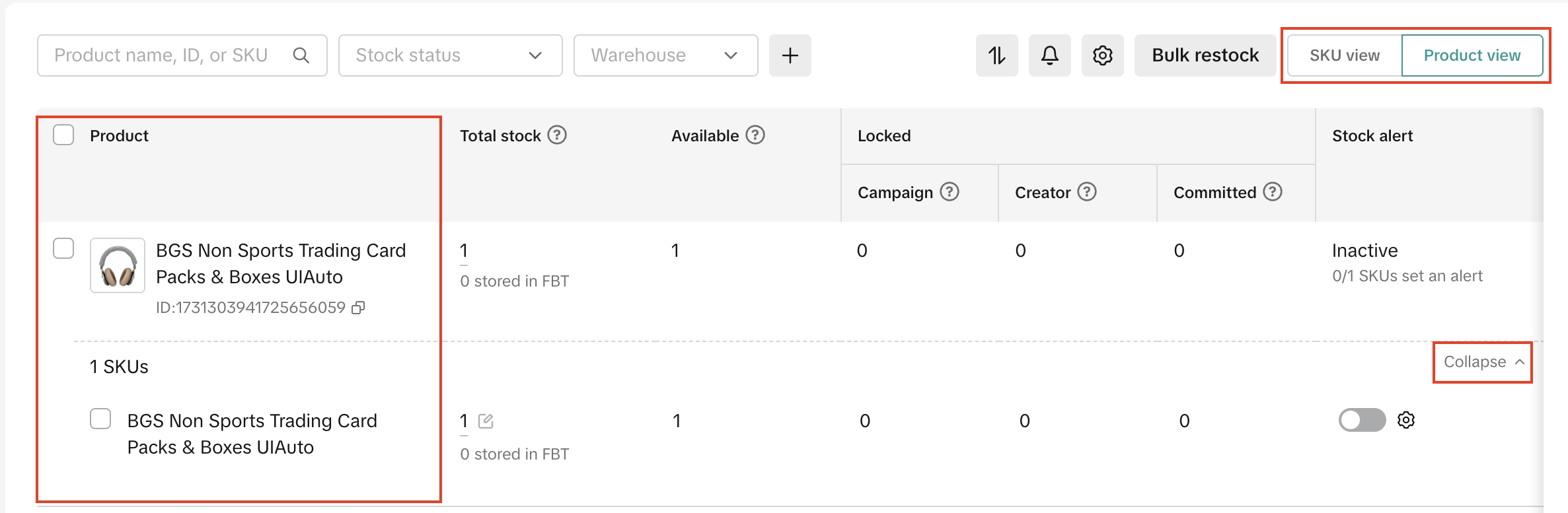Enable the SKU stock alert toggle
The image size is (1568, 513).
pyautogui.click(x=1362, y=420)
